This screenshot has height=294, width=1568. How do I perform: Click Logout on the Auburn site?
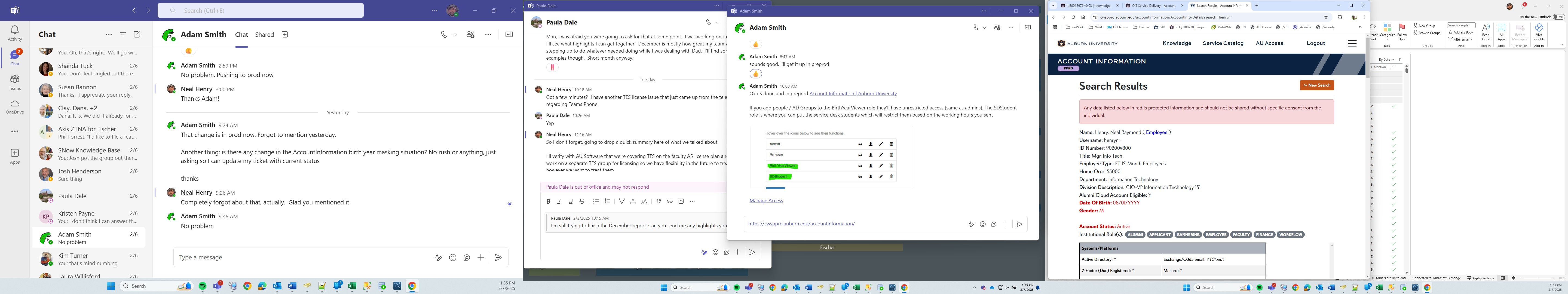pyautogui.click(x=1315, y=43)
